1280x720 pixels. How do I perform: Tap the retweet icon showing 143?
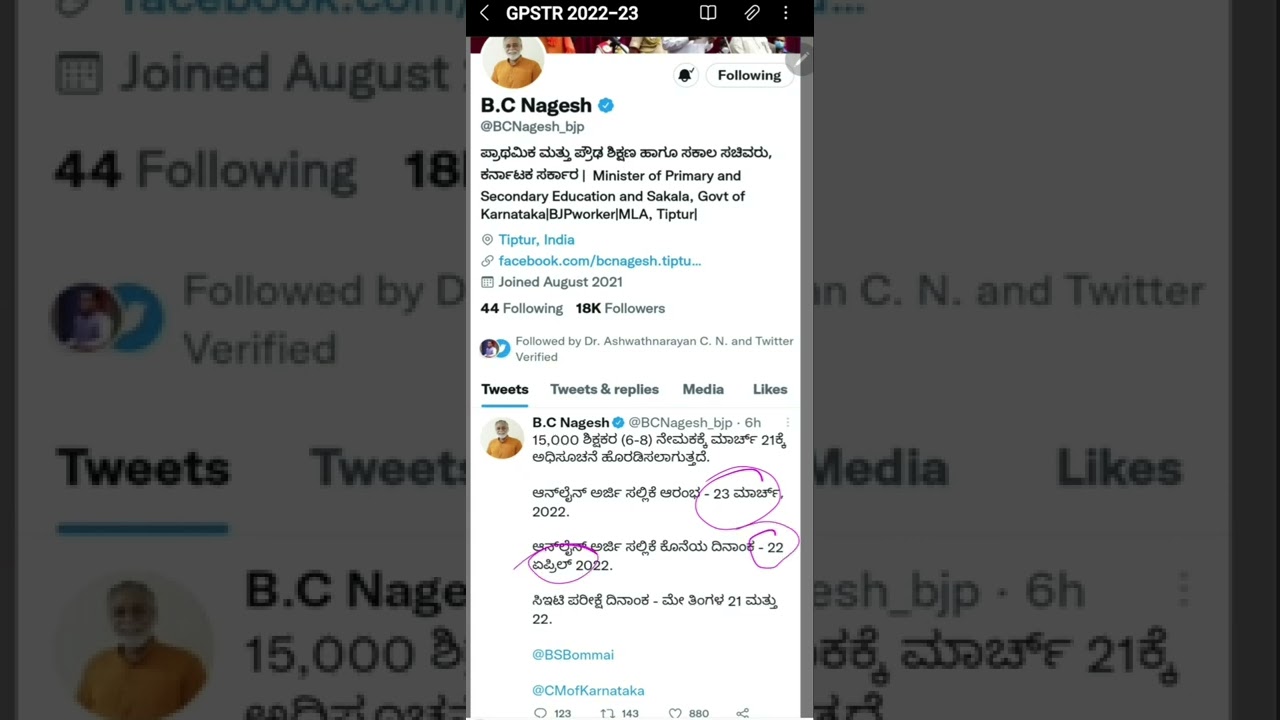point(607,713)
